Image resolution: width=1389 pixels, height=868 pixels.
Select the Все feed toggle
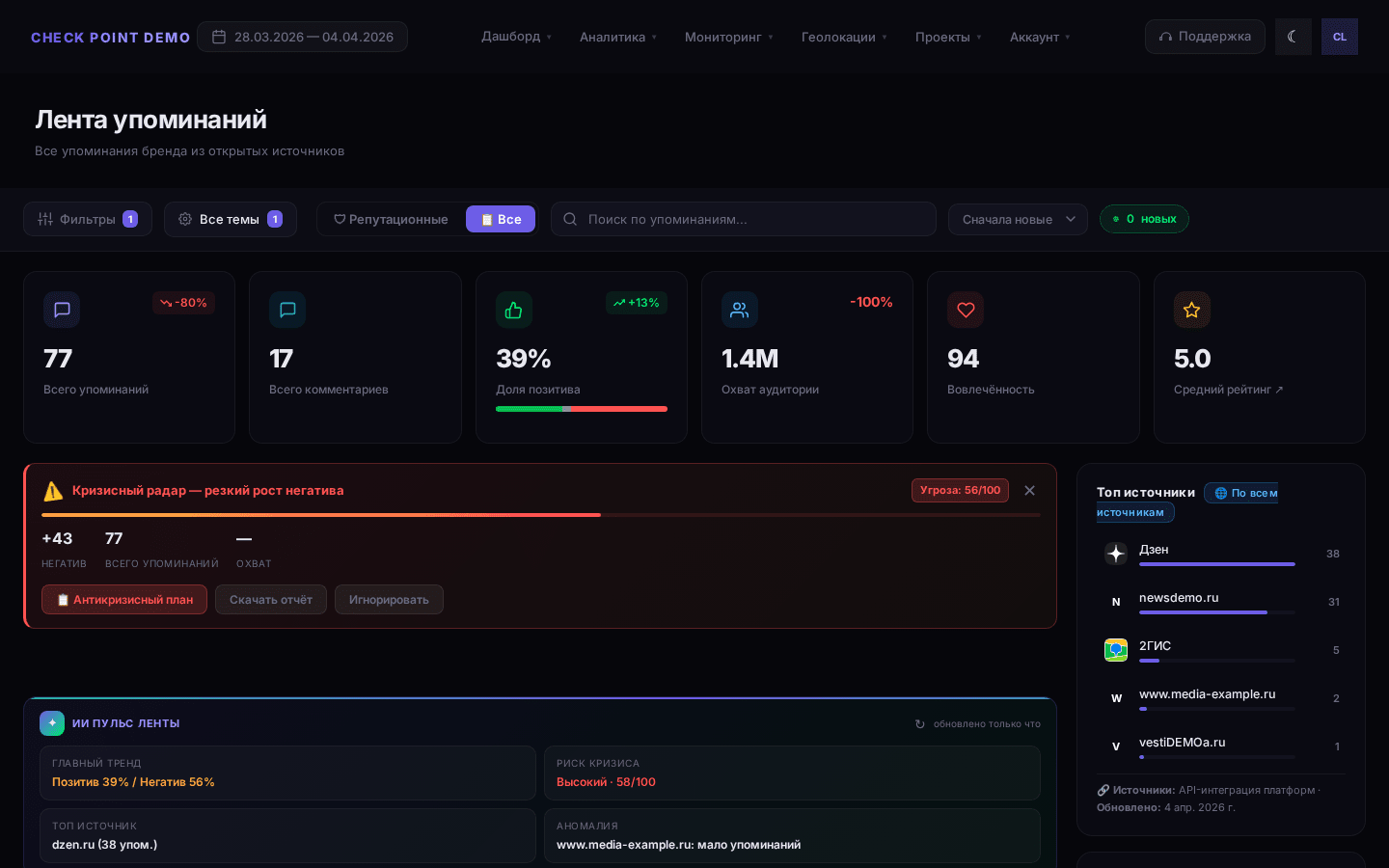click(501, 219)
